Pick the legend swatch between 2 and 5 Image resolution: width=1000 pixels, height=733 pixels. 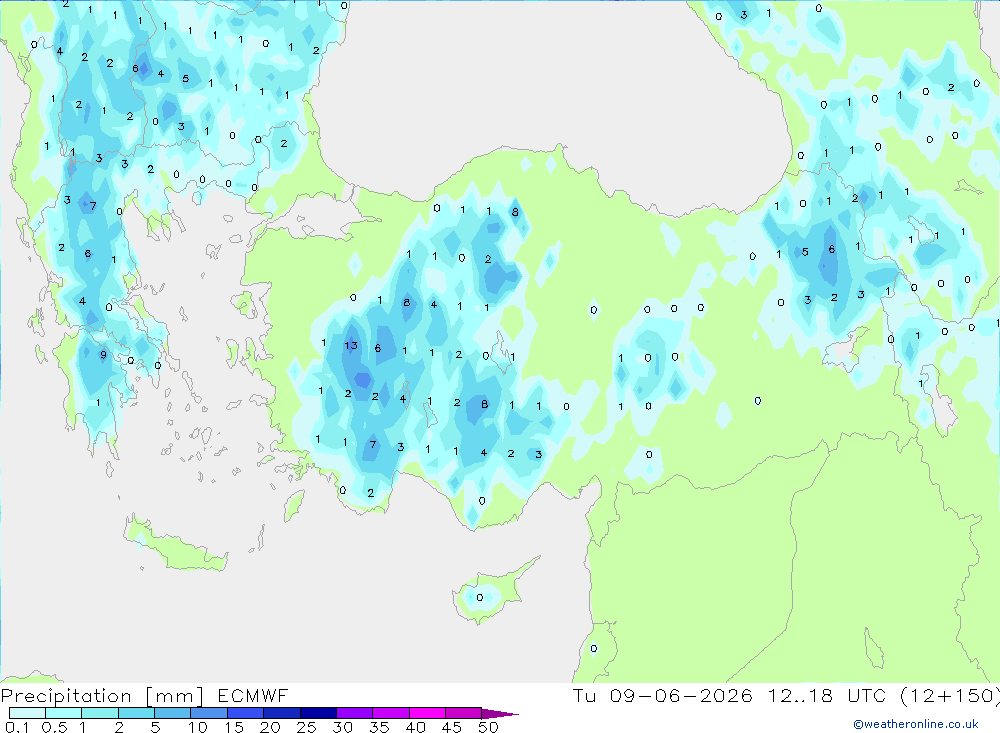[x=136, y=713]
